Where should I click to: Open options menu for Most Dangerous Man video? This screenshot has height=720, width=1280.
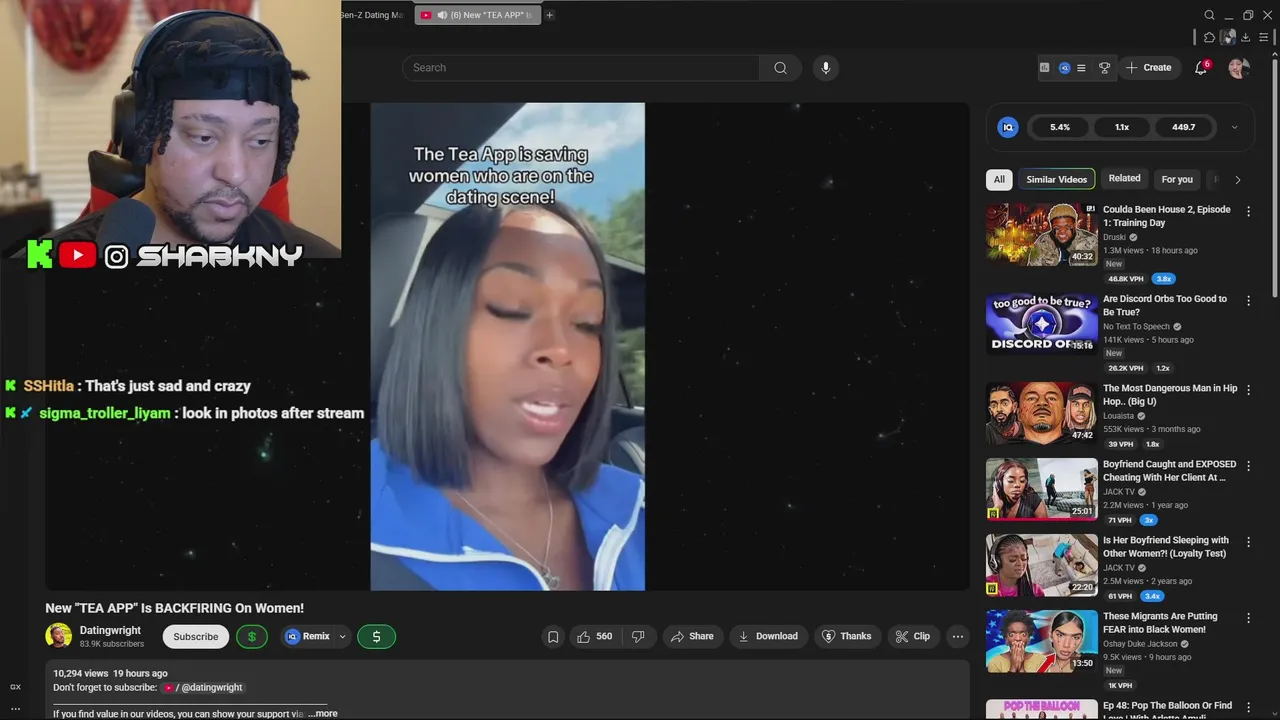coord(1248,389)
